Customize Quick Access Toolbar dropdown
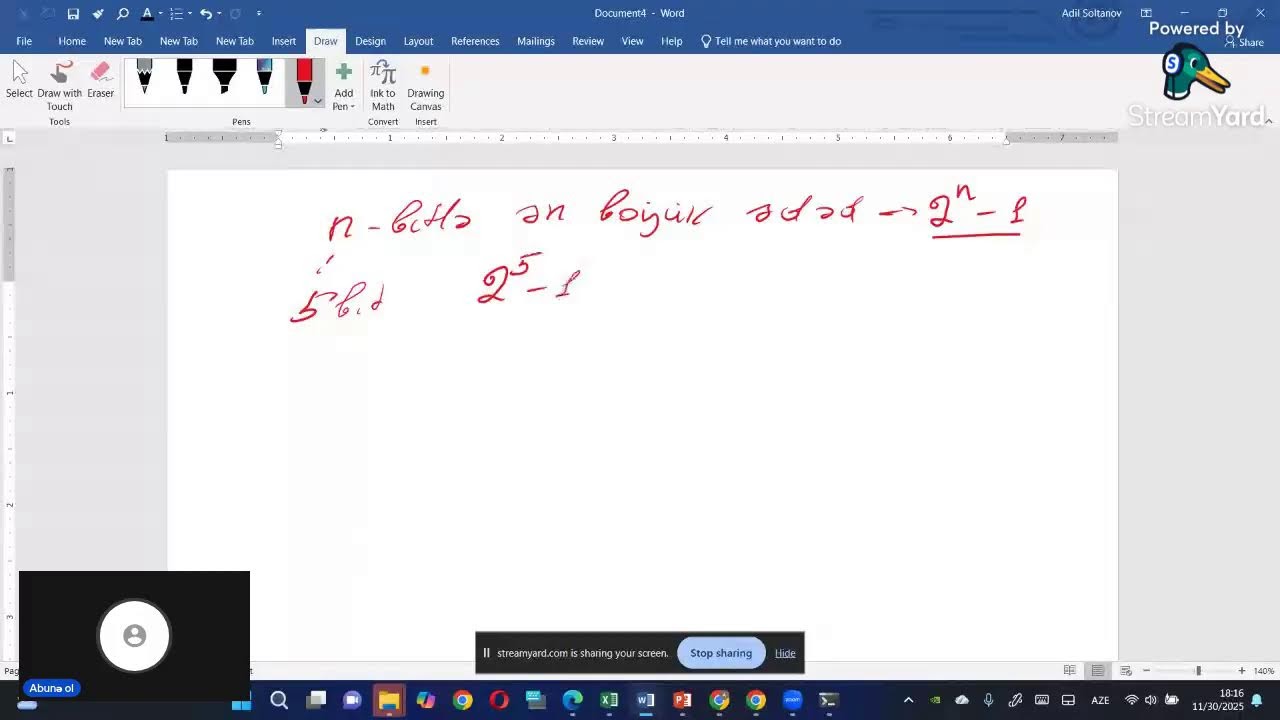The width and height of the screenshot is (1280, 720). (x=259, y=14)
